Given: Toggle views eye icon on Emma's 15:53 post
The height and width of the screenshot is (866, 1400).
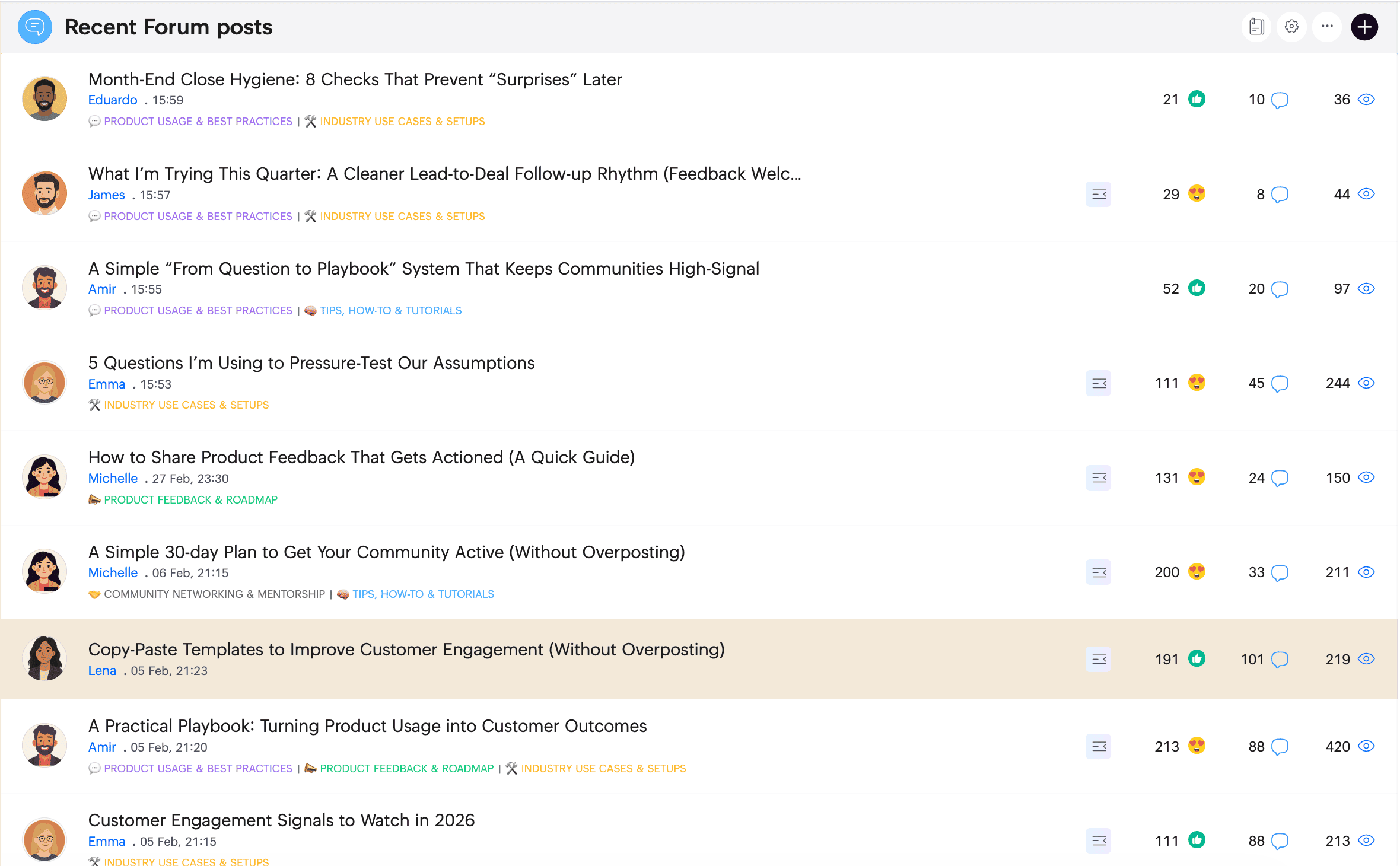Looking at the screenshot, I should (x=1366, y=383).
